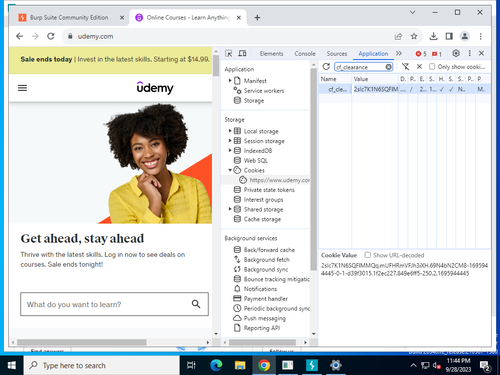
Task: Open the Udemy hamburger menu
Action: click(x=22, y=88)
